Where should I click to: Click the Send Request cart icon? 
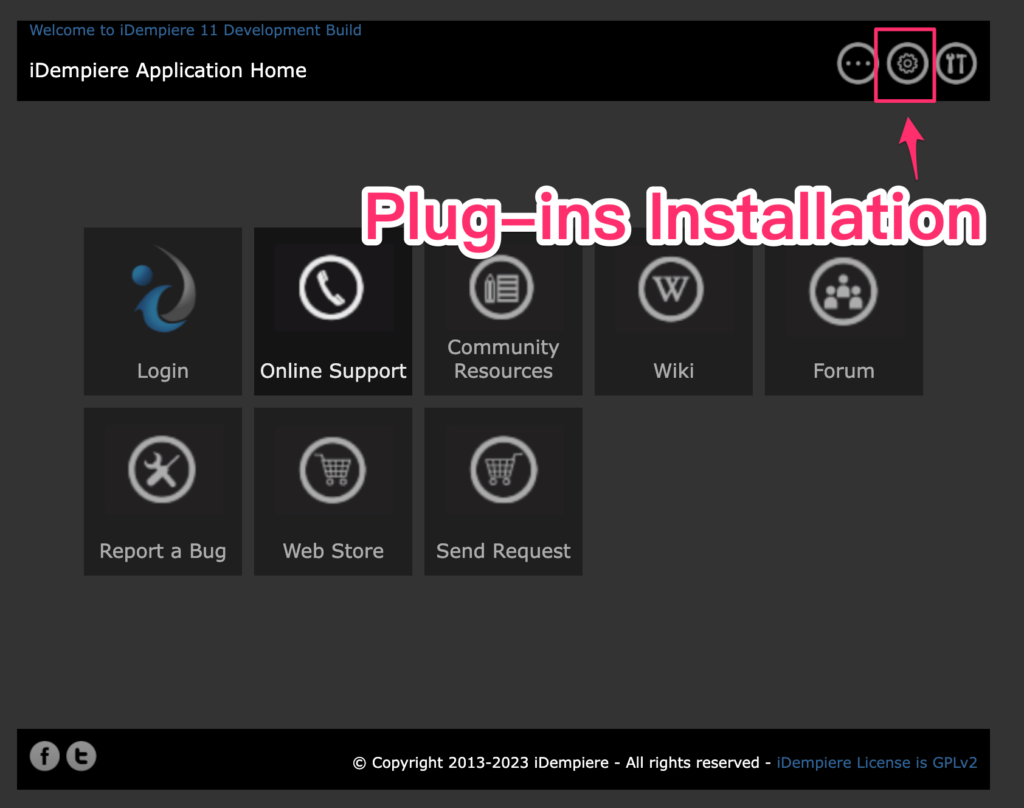coord(503,469)
